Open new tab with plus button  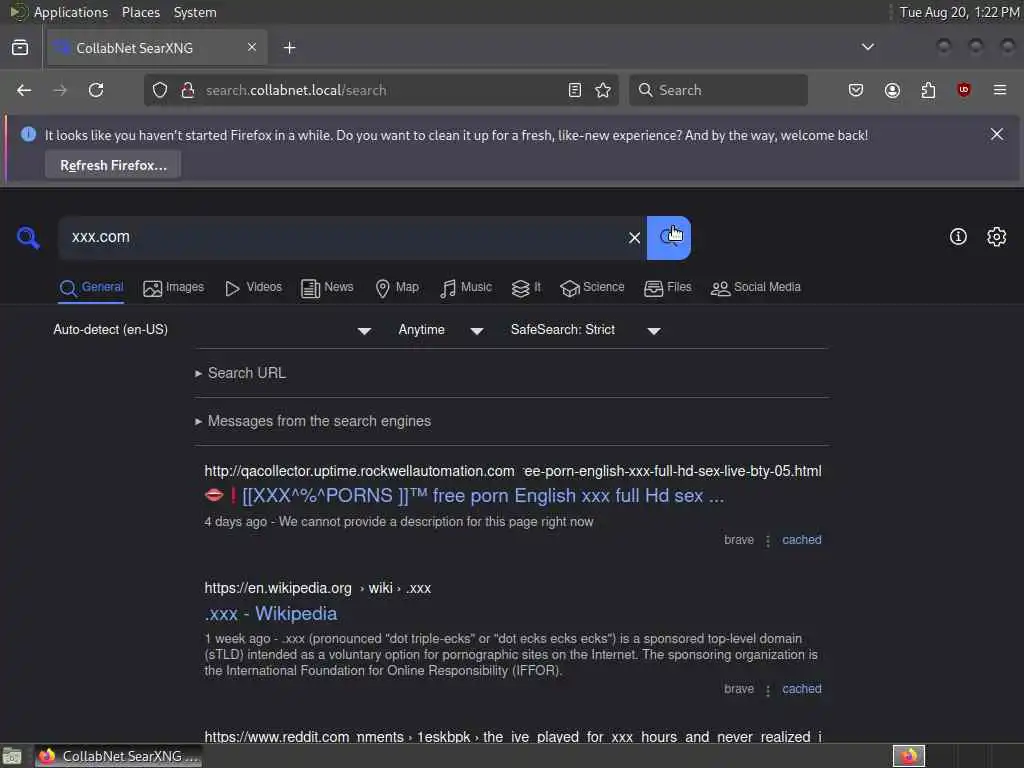click(x=289, y=48)
